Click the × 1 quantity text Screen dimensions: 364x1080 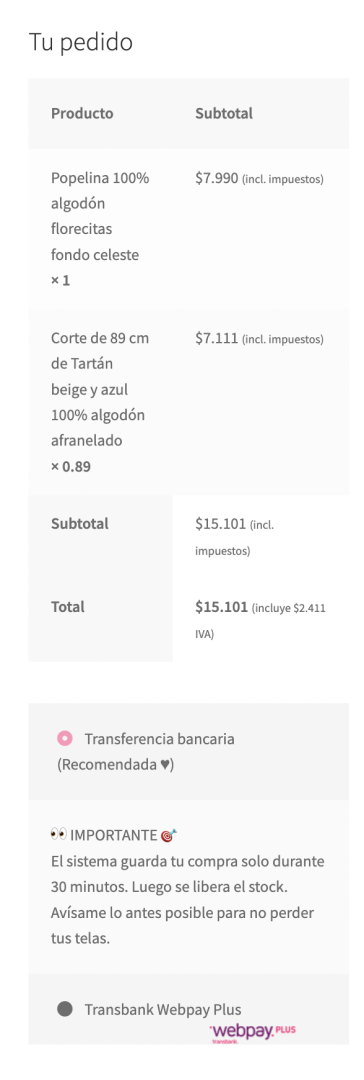61,280
